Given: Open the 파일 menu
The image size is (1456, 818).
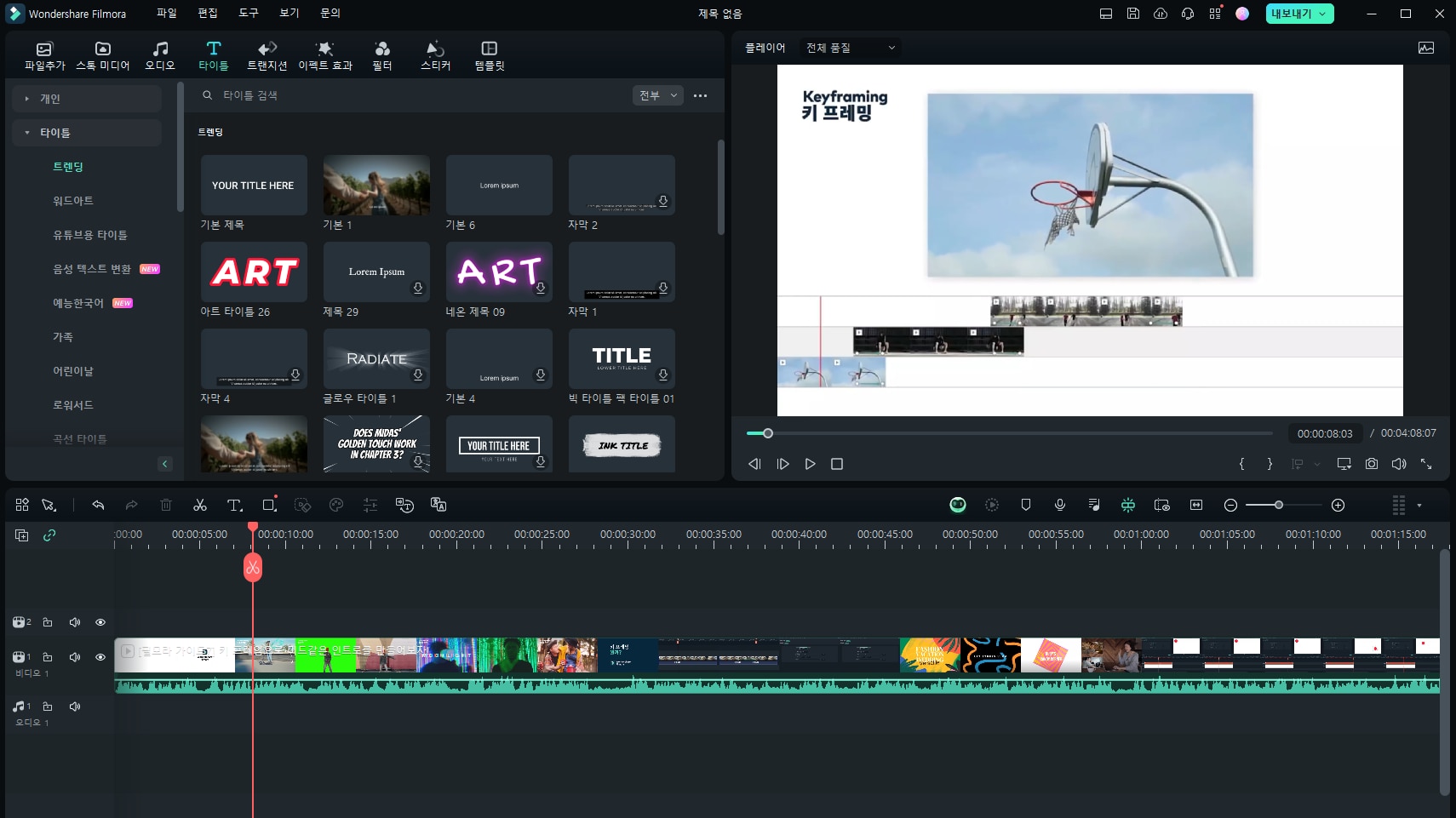Looking at the screenshot, I should (x=167, y=14).
